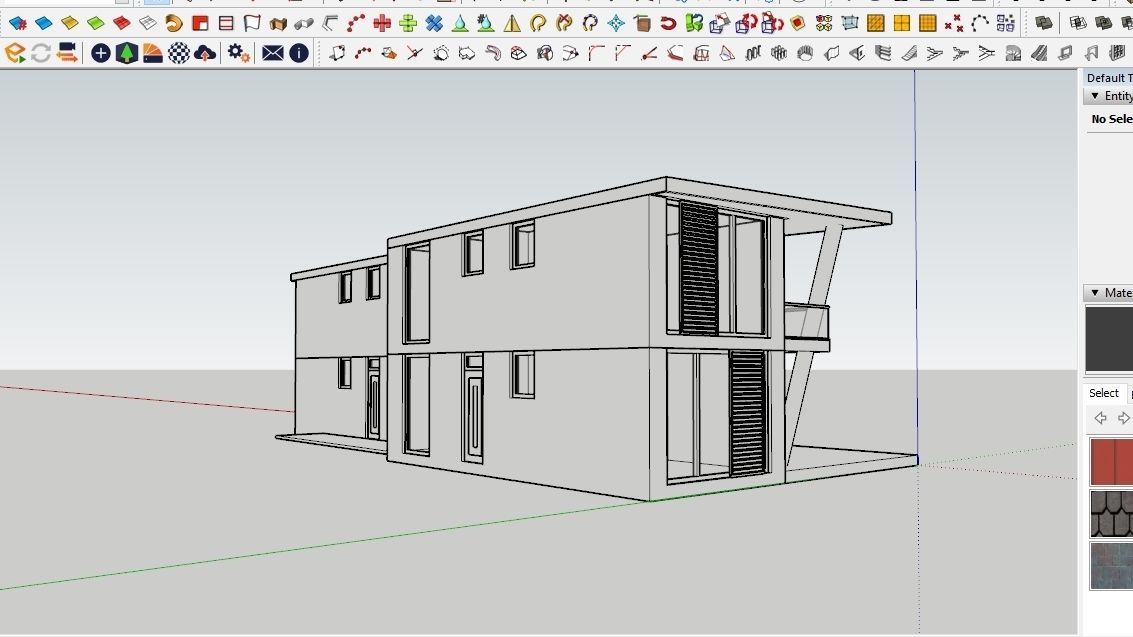The height and width of the screenshot is (637, 1133).
Task: Click the mail envelope icon
Action: click(x=272, y=53)
